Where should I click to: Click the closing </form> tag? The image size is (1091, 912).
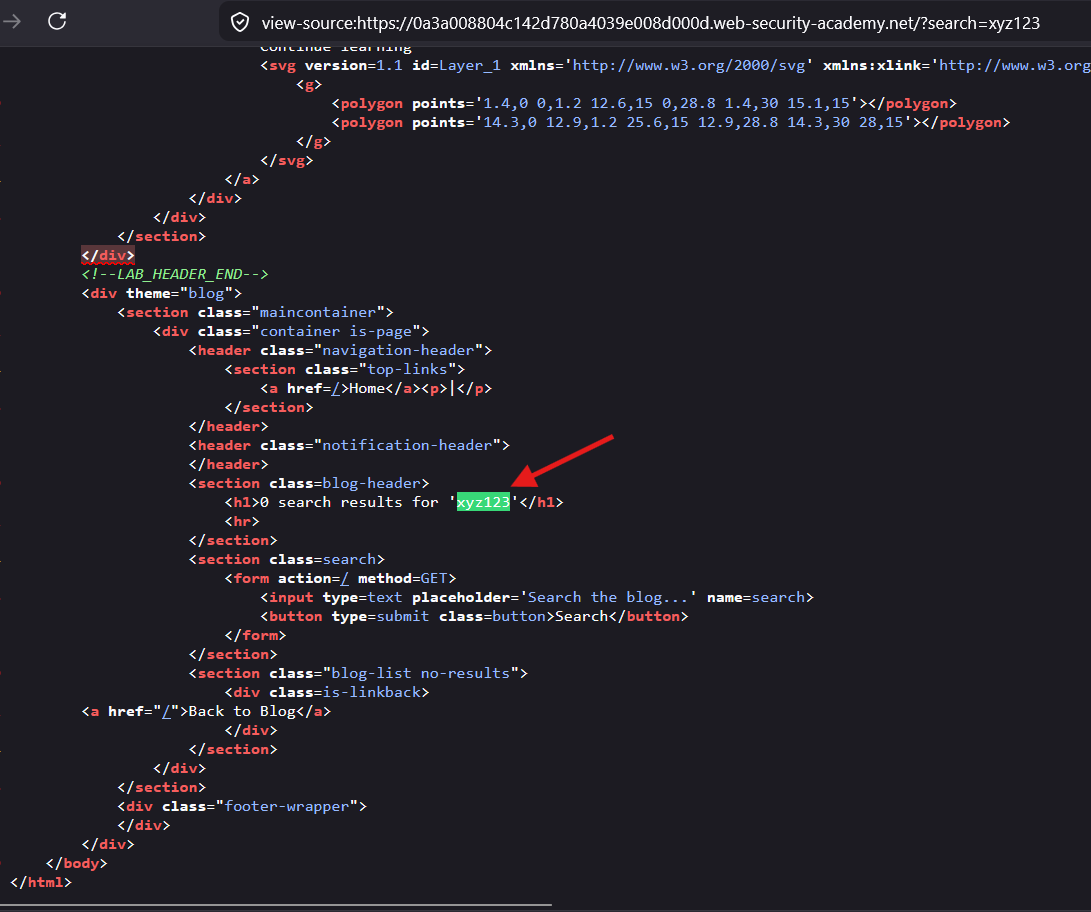[255, 636]
